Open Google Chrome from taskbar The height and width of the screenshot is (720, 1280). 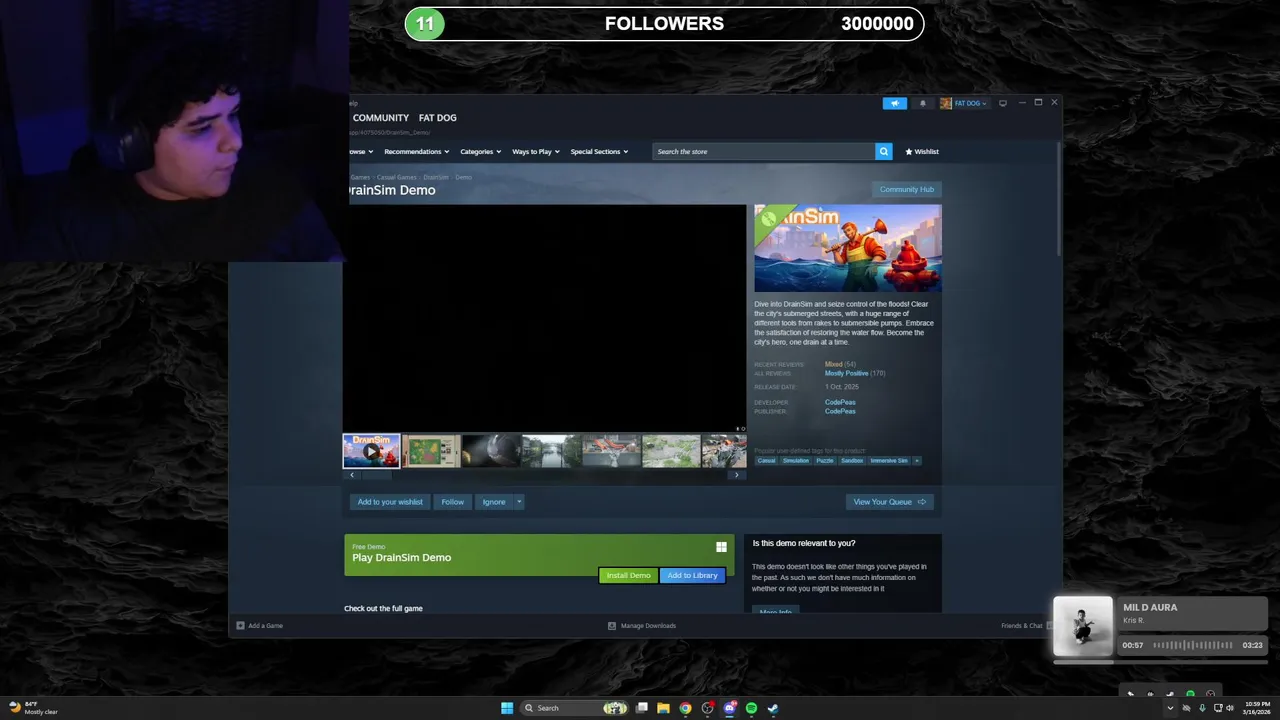[685, 708]
